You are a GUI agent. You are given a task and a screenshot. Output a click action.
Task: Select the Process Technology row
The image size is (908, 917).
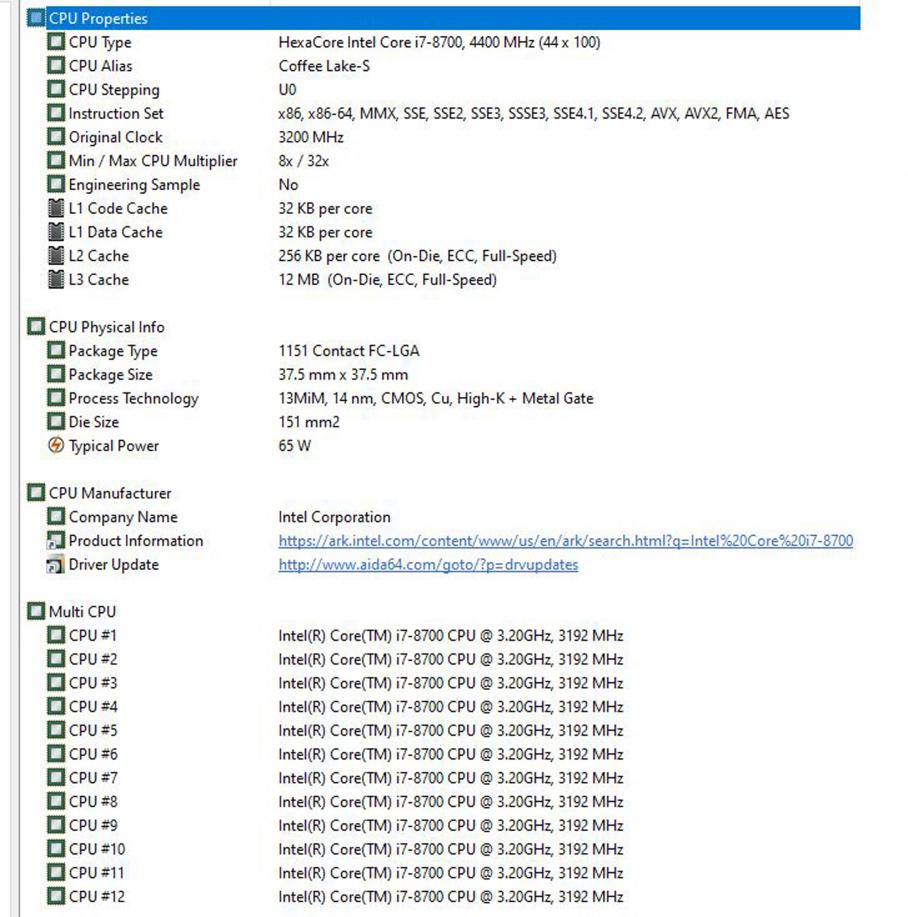pos(133,399)
